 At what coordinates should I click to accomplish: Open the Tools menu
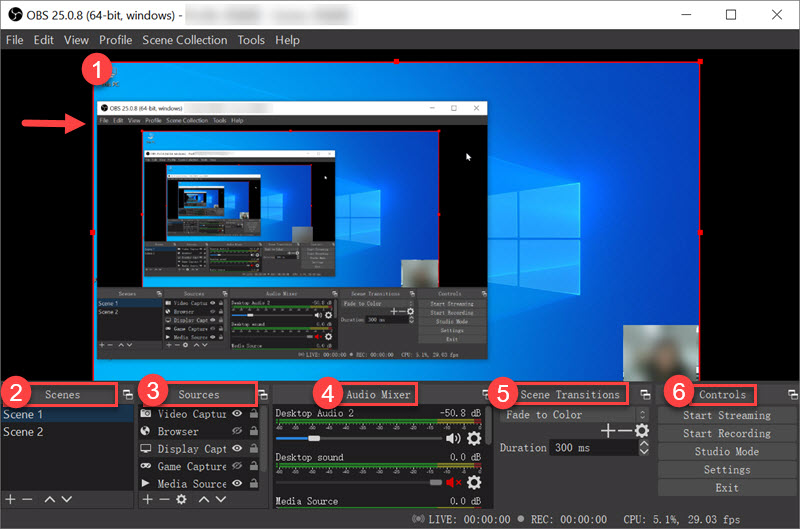251,40
